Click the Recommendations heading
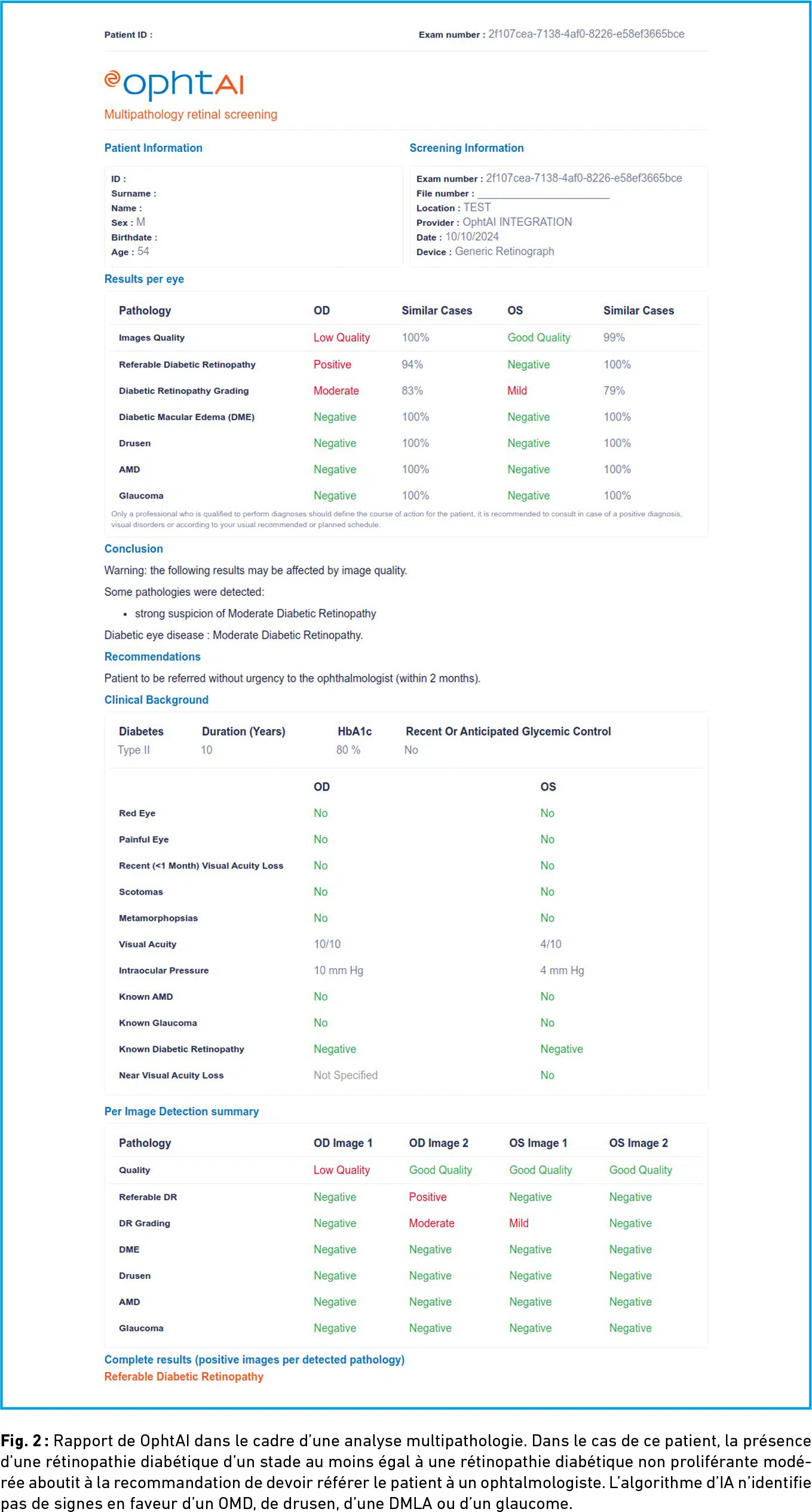Viewport: 812px width, 1512px height. pos(152,656)
